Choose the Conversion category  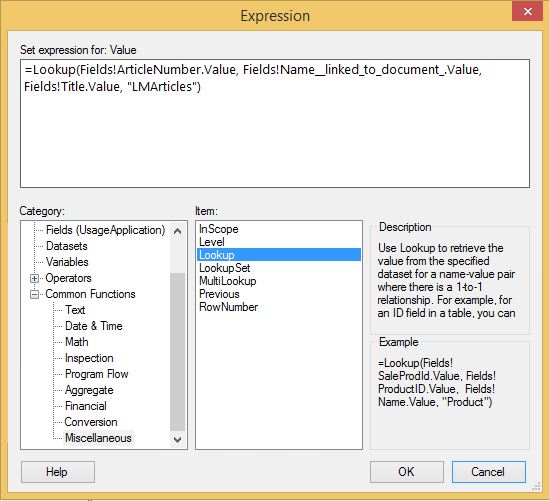(x=91, y=422)
